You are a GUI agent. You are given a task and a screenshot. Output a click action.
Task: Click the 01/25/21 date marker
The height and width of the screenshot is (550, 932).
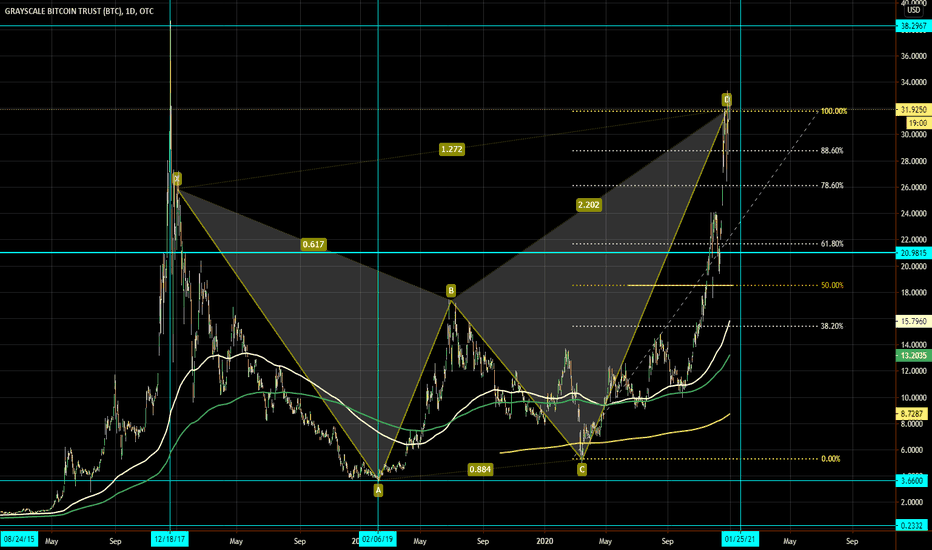[x=741, y=539]
